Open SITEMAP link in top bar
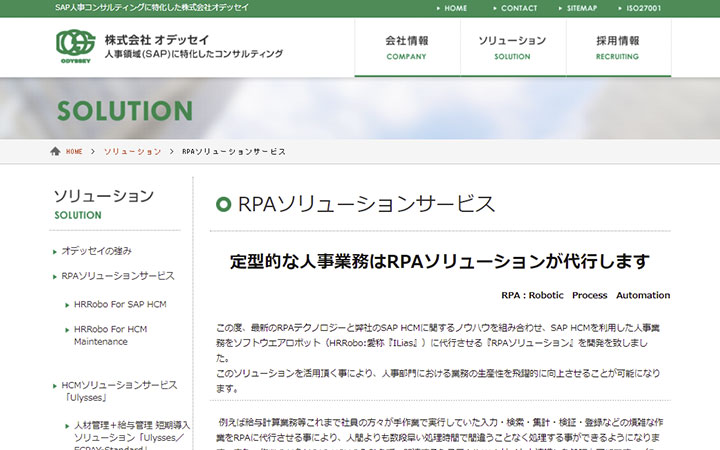Image resolution: width=720 pixels, height=450 pixels. point(581,8)
